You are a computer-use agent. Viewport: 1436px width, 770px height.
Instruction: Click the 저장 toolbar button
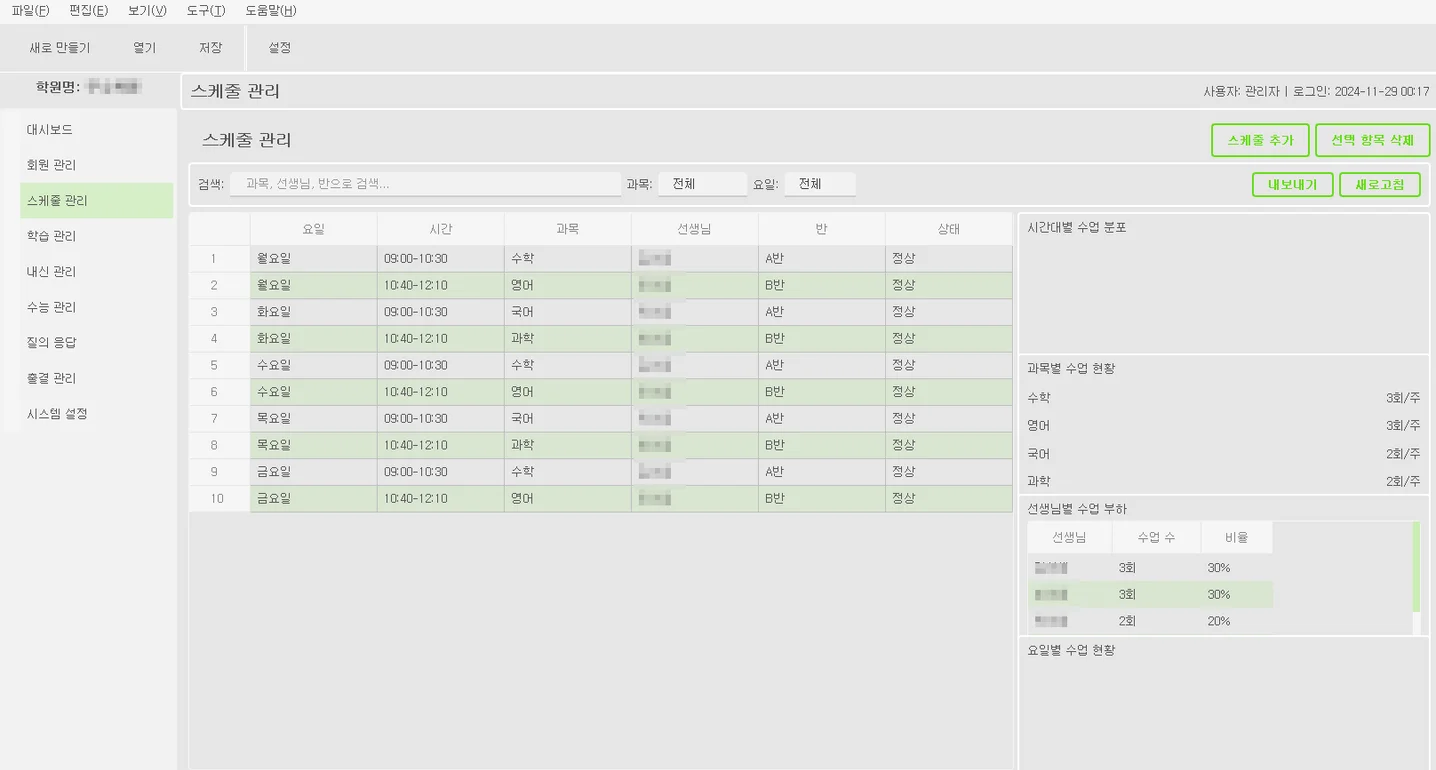(210, 47)
